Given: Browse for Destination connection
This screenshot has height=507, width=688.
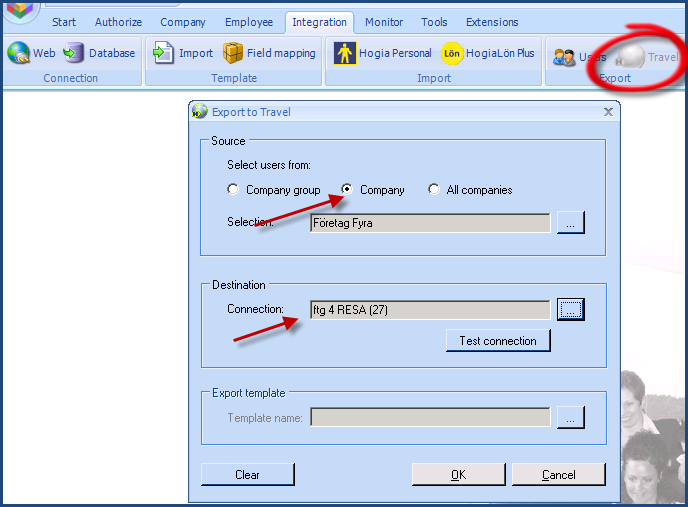Looking at the screenshot, I should click(570, 309).
